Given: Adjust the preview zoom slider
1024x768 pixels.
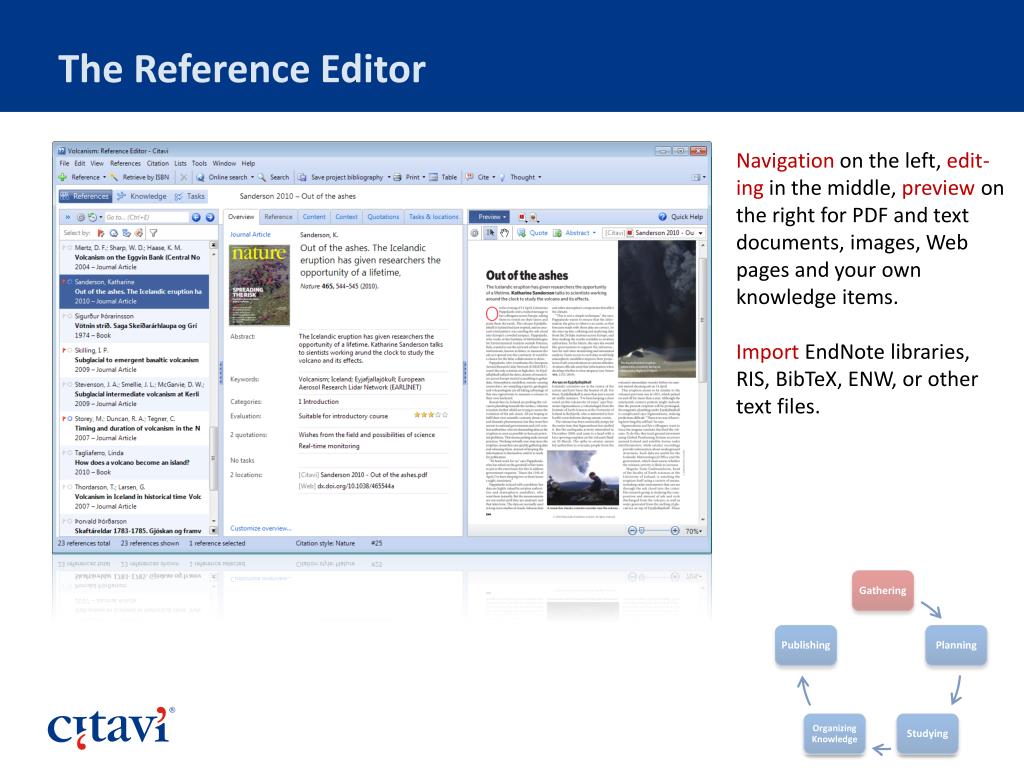Looking at the screenshot, I should pos(643,531).
